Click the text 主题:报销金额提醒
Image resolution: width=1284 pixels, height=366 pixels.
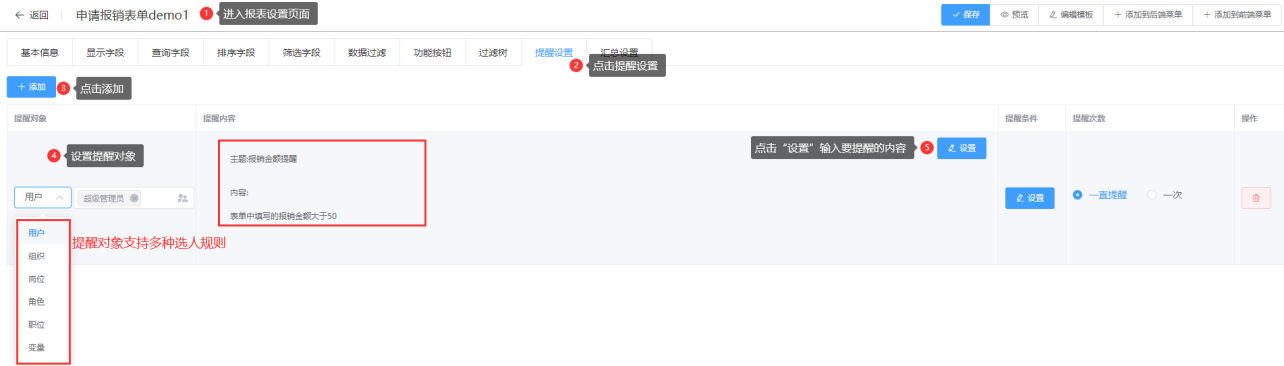click(263, 159)
